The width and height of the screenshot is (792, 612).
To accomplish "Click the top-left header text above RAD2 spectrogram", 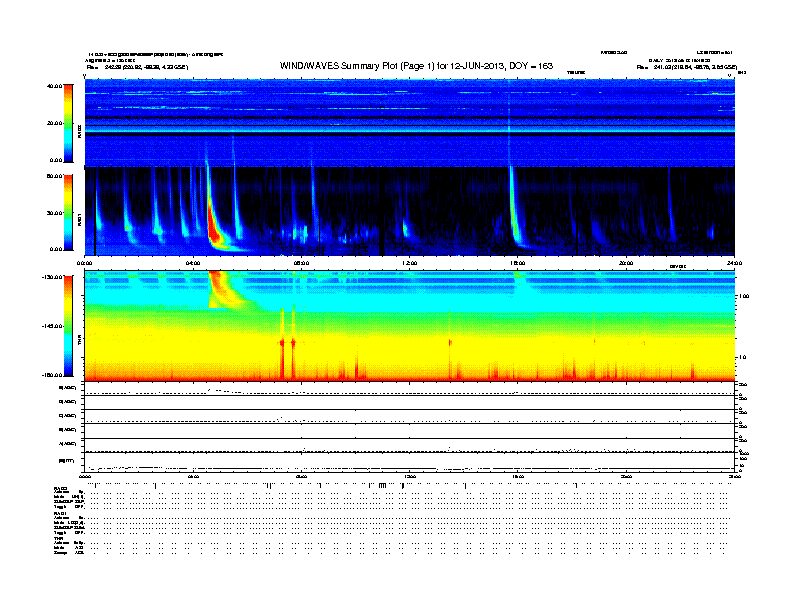I will tap(154, 60).
